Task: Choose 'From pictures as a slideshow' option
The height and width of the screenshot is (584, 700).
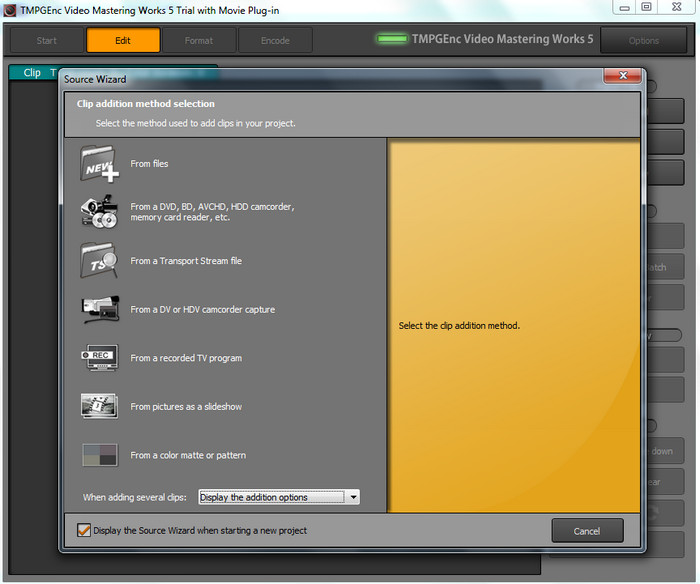Action: (x=186, y=407)
